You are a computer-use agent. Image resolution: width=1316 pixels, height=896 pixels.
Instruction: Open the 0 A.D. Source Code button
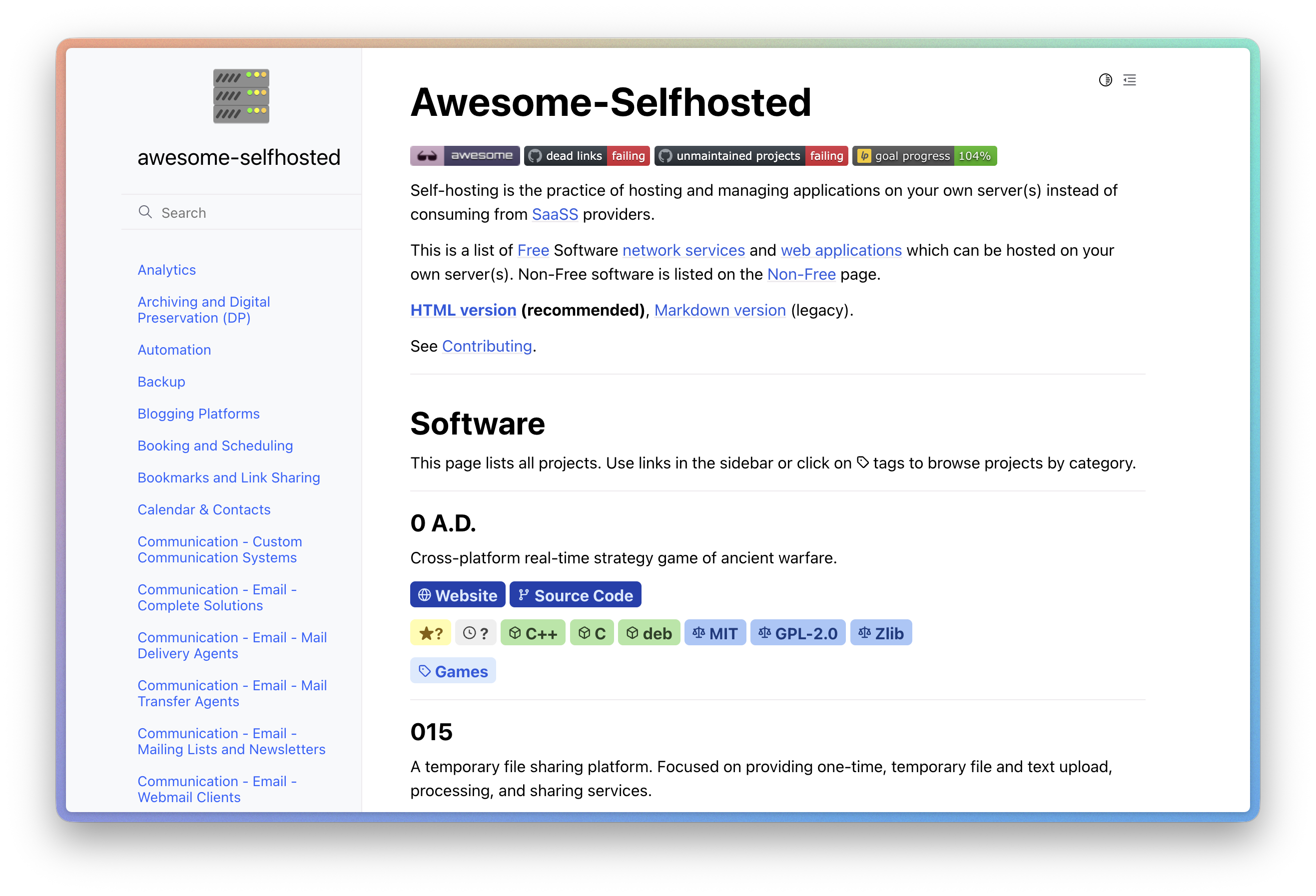click(575, 595)
